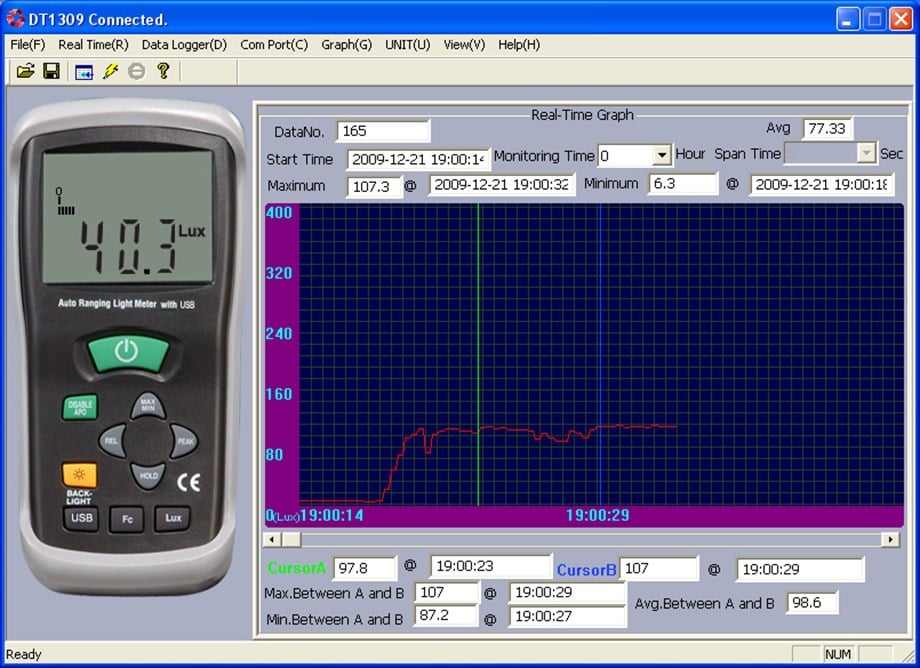Image resolution: width=920 pixels, height=668 pixels.
Task: Click the yellow question mark help icon
Action: click(163, 71)
